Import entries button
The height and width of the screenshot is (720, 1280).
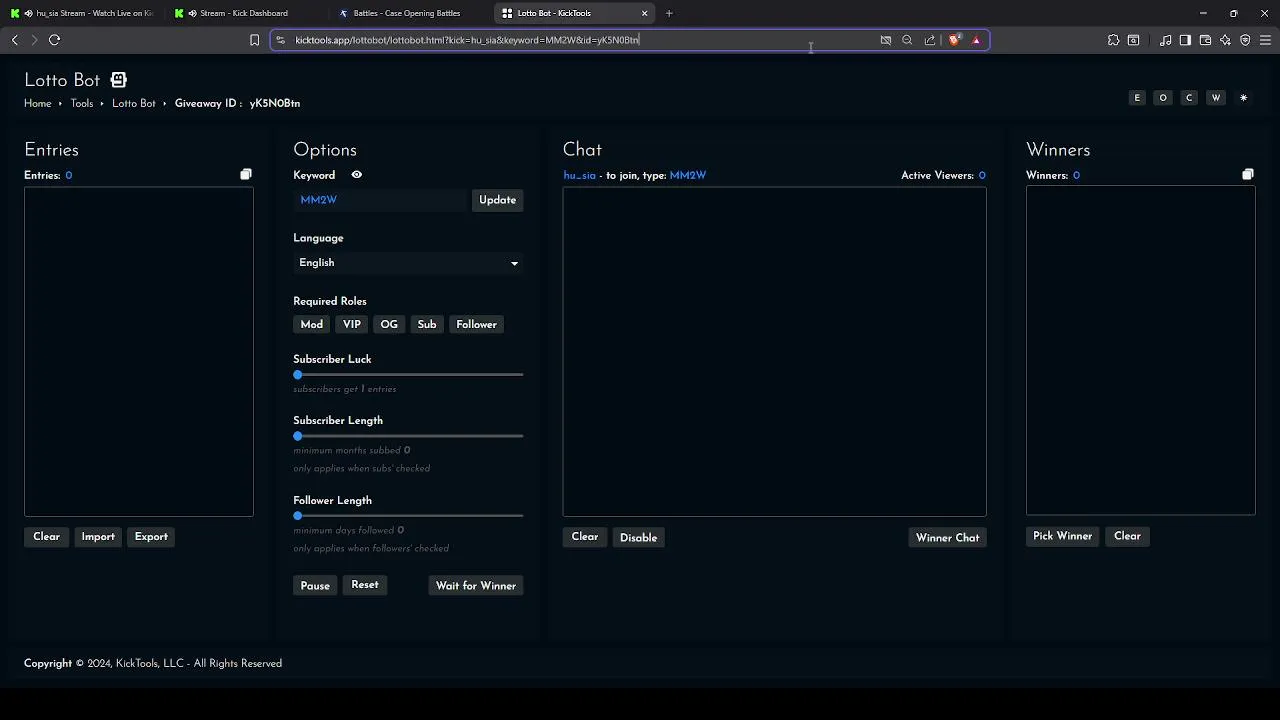(98, 537)
